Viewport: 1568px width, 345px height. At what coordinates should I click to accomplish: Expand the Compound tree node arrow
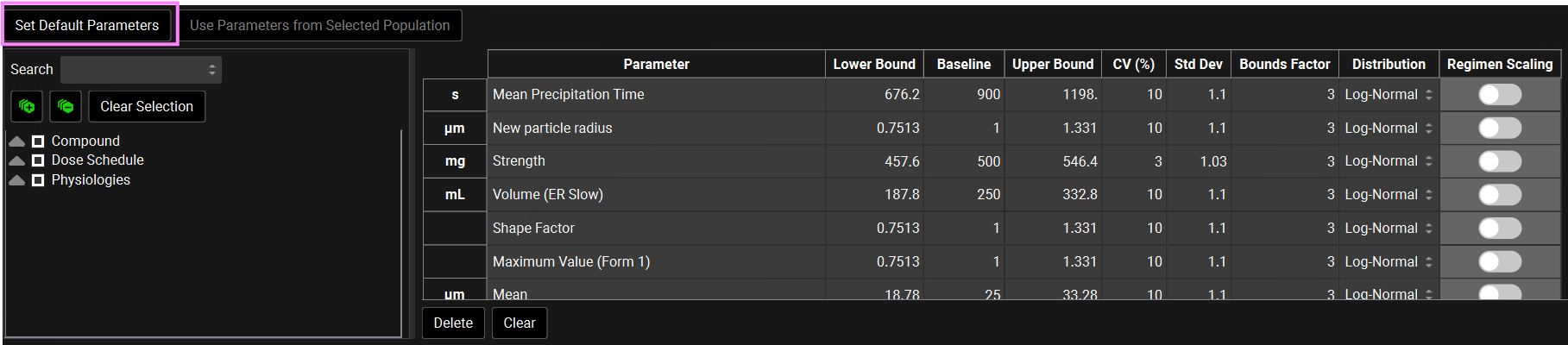pos(16,141)
